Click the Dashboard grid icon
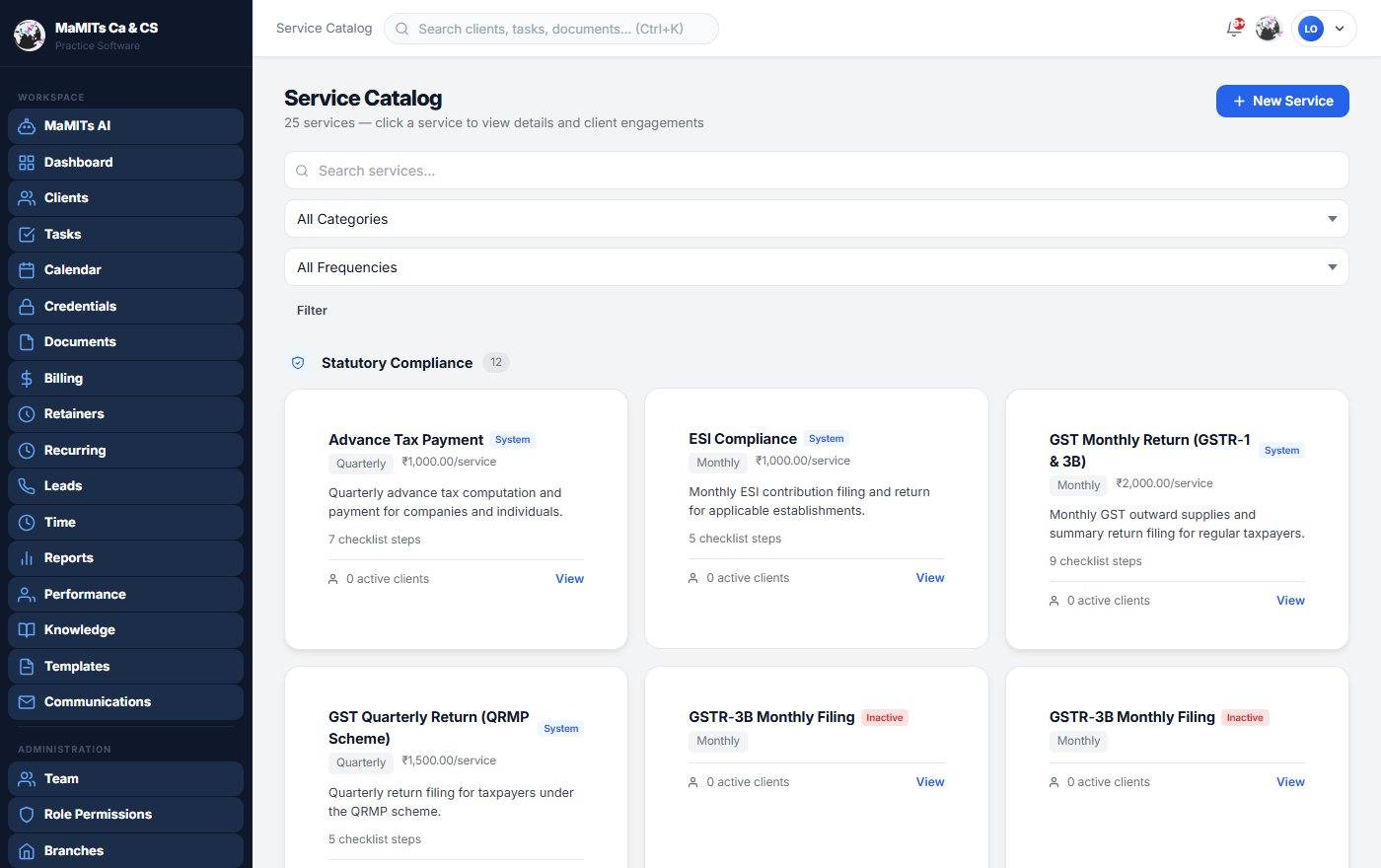Image resolution: width=1381 pixels, height=868 pixels. pos(27,162)
